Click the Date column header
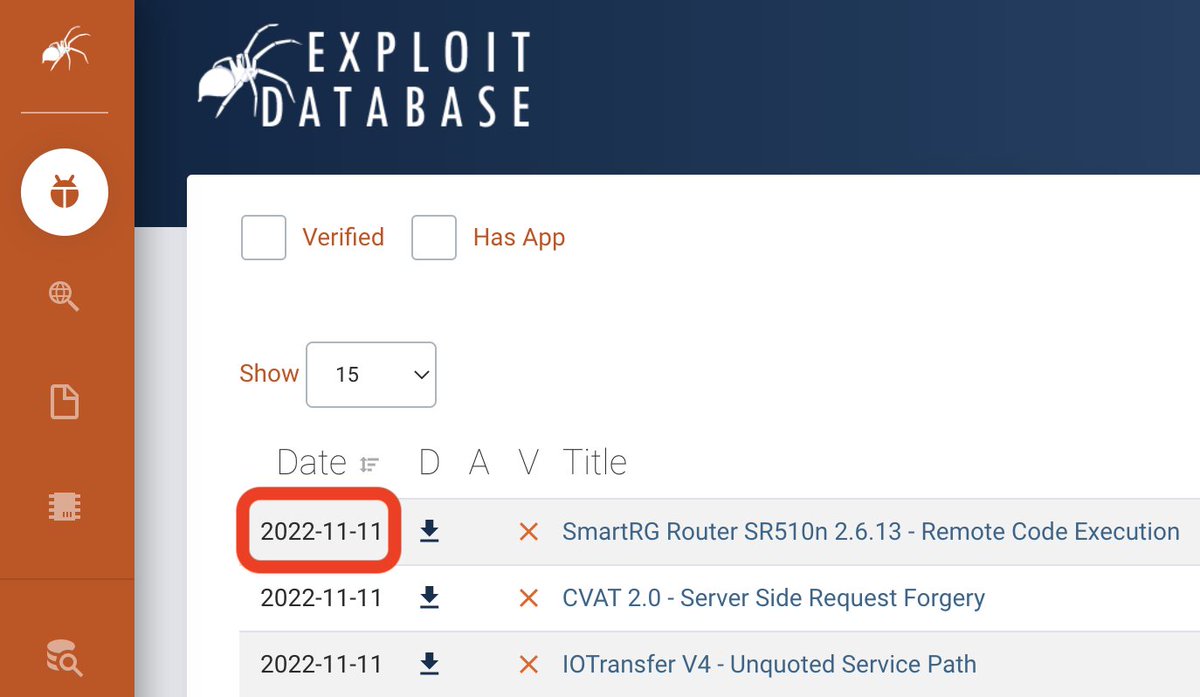The image size is (1200, 697). point(311,462)
